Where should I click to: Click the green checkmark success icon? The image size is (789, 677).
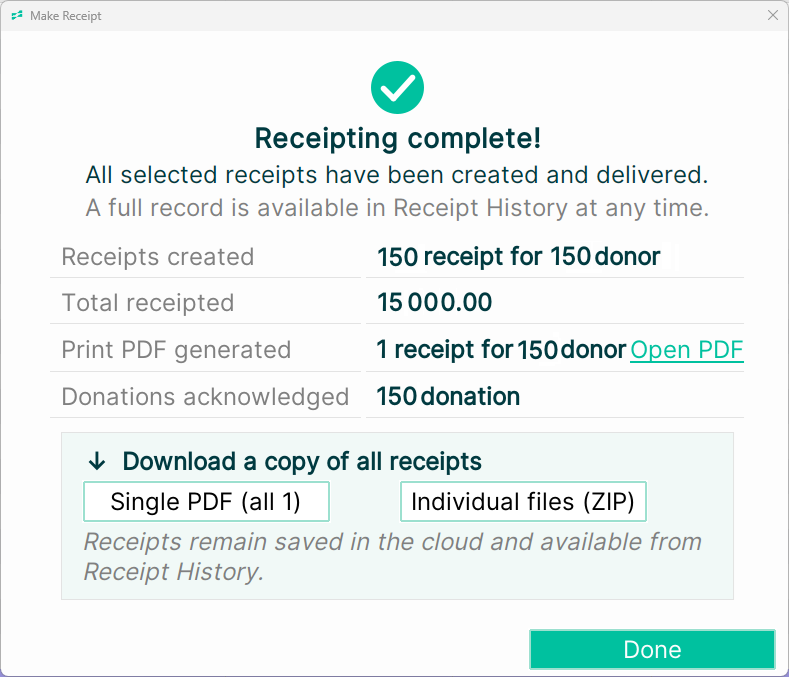398,88
